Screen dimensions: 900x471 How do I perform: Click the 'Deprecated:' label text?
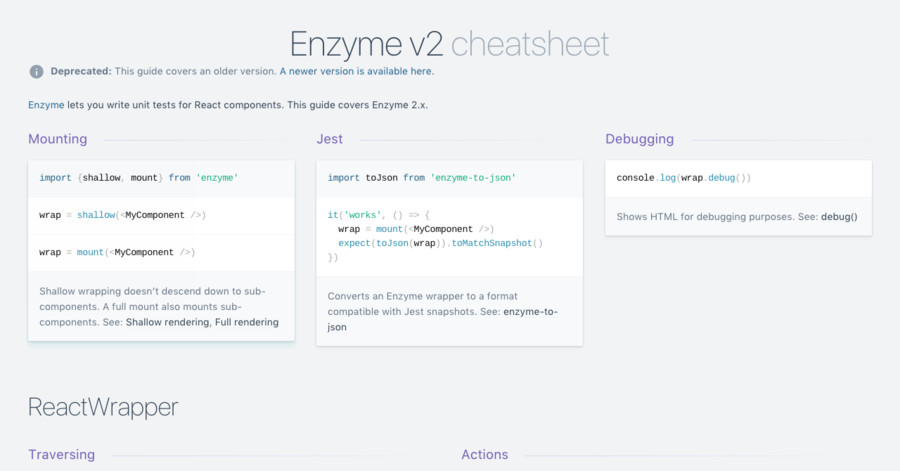click(x=81, y=71)
